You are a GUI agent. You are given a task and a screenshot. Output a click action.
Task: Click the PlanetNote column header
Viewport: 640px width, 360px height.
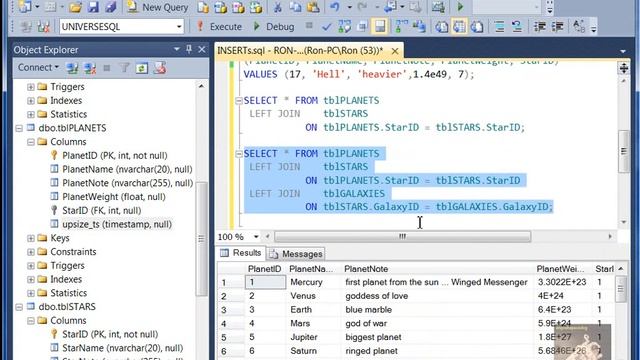(437, 269)
